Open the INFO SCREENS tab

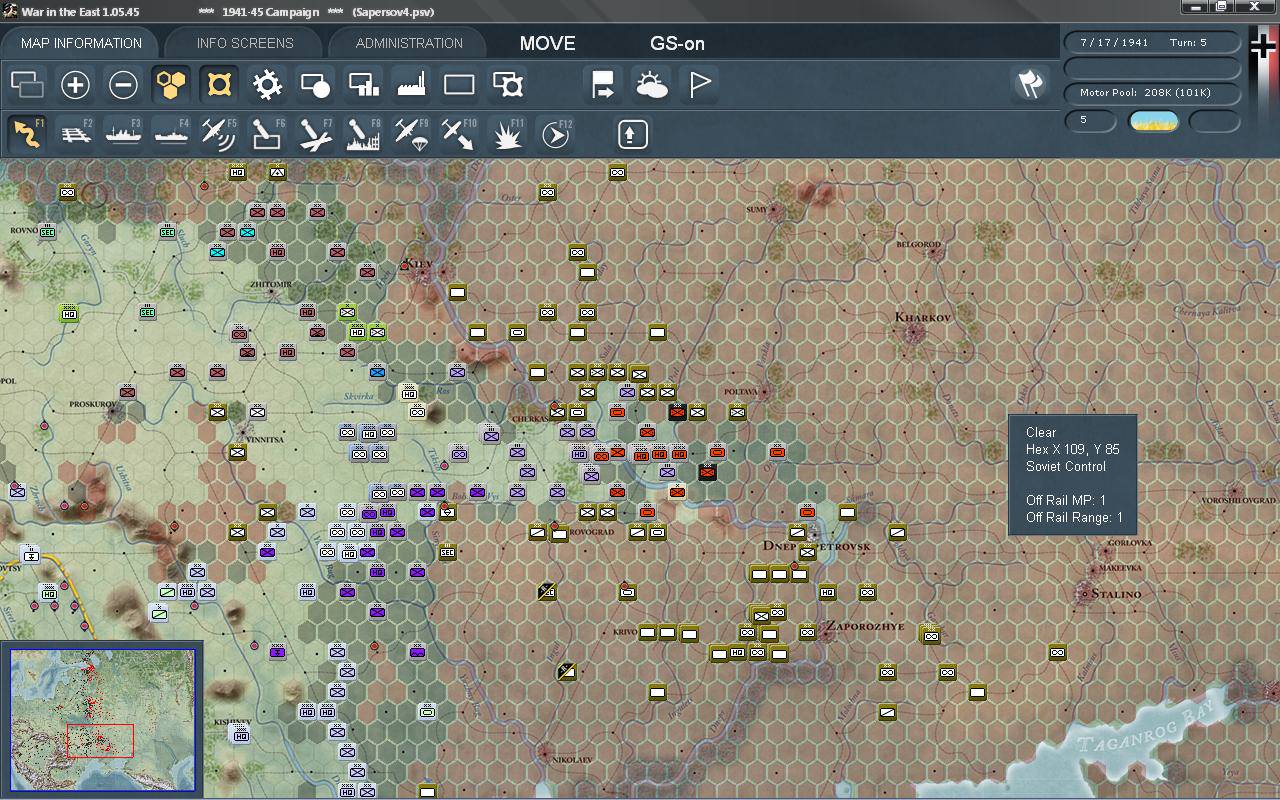245,43
